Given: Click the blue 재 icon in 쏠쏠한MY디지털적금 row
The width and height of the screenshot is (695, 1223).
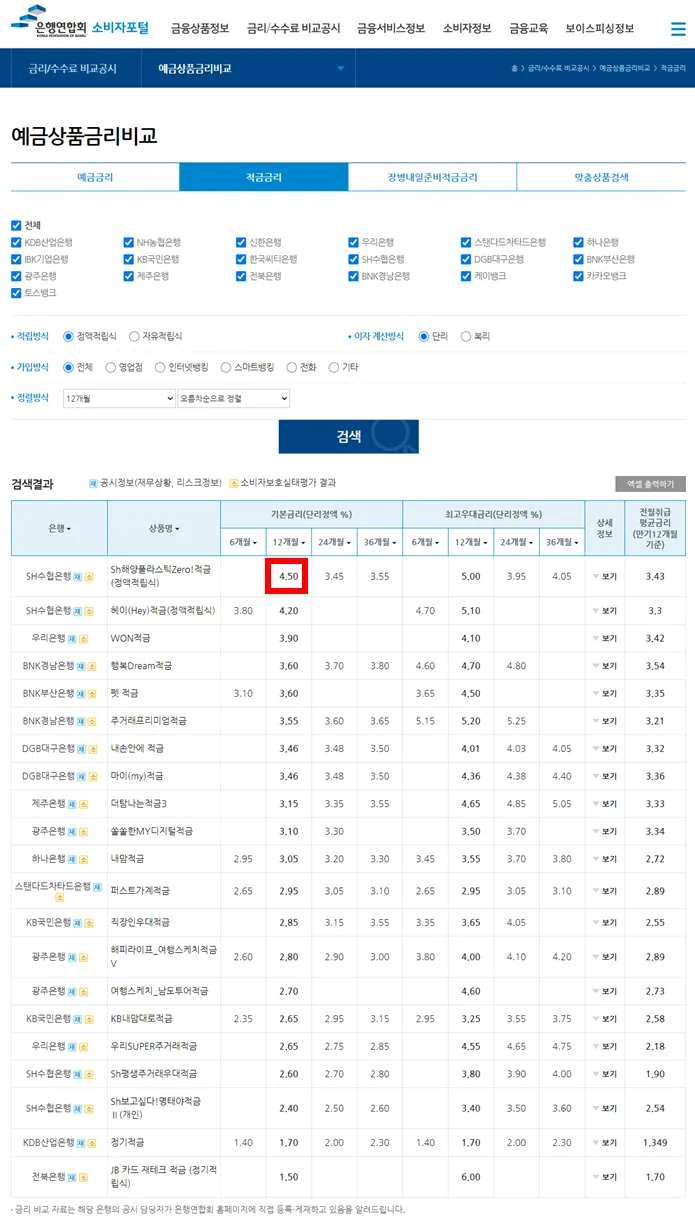Looking at the screenshot, I should tap(72, 832).
